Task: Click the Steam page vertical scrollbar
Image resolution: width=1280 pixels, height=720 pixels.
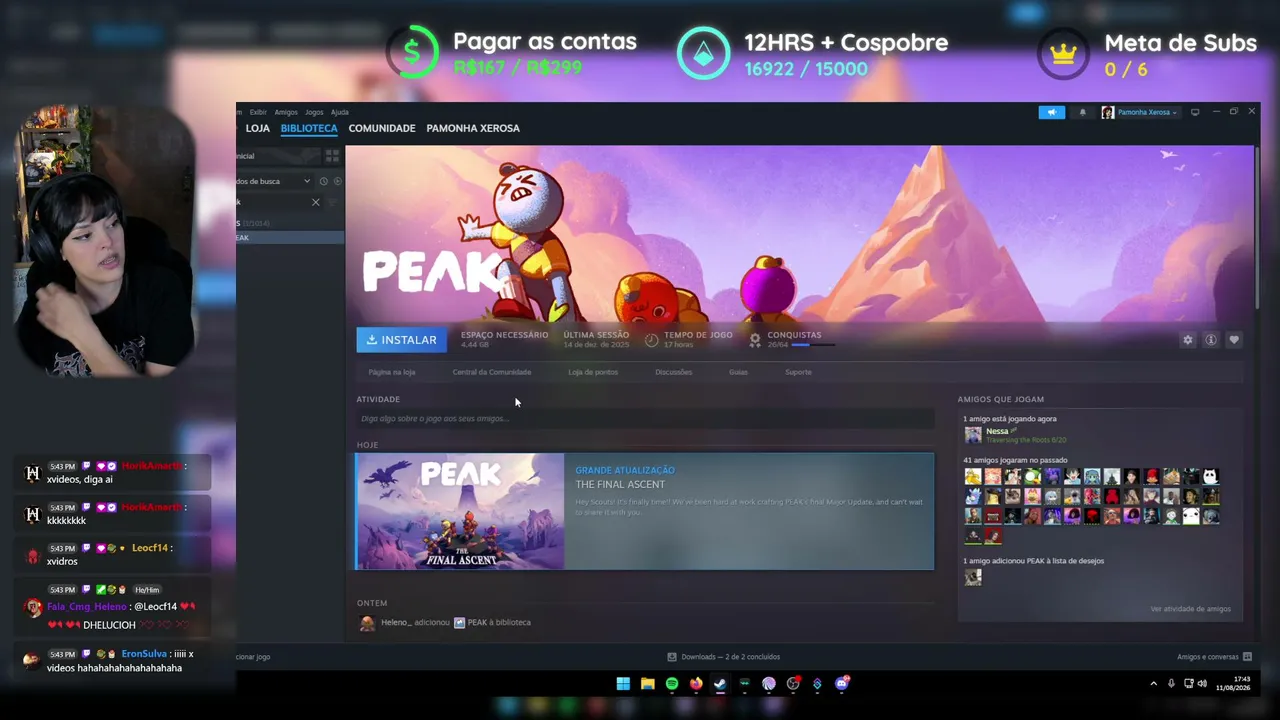Action: click(1256, 228)
